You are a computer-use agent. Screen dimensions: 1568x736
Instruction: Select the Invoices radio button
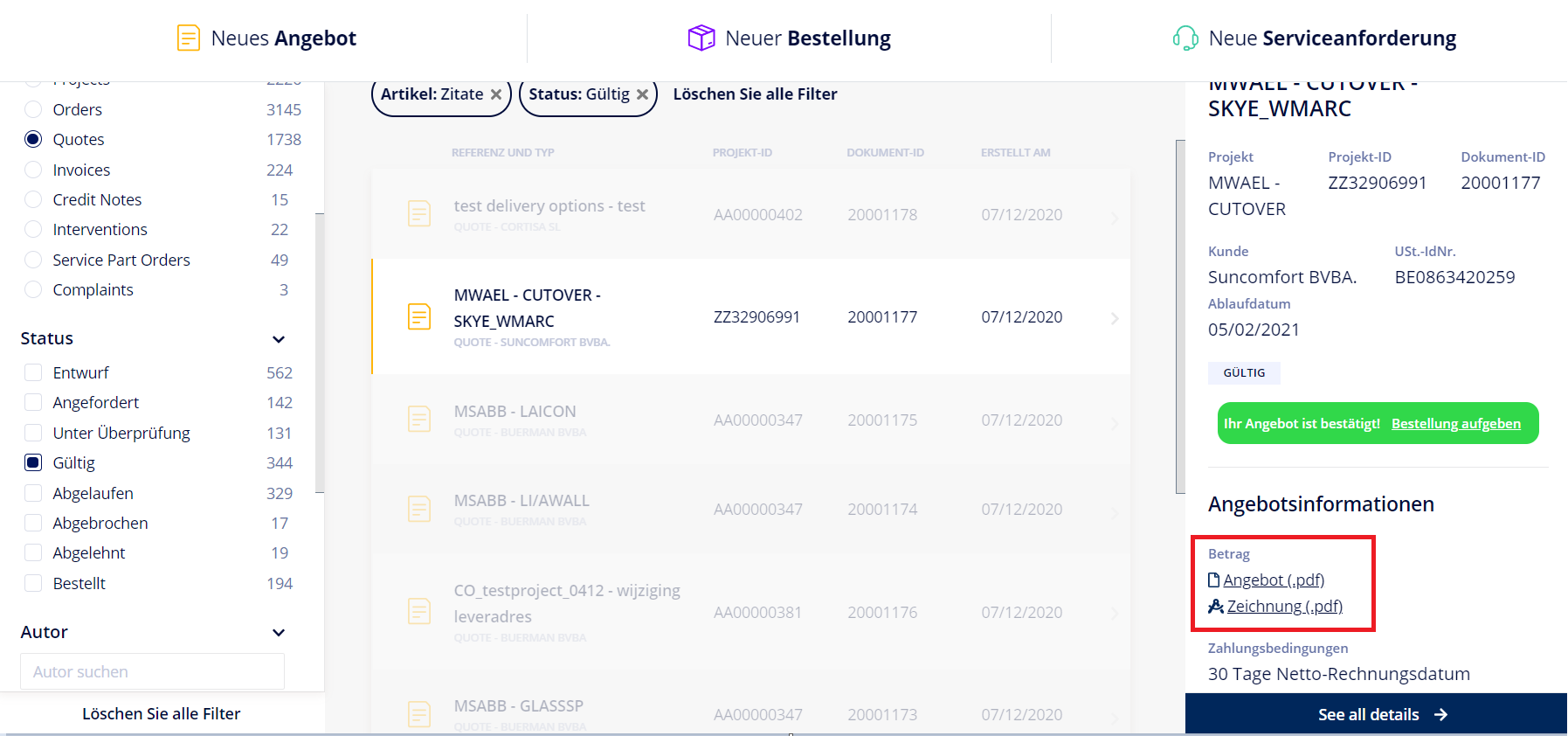point(33,170)
